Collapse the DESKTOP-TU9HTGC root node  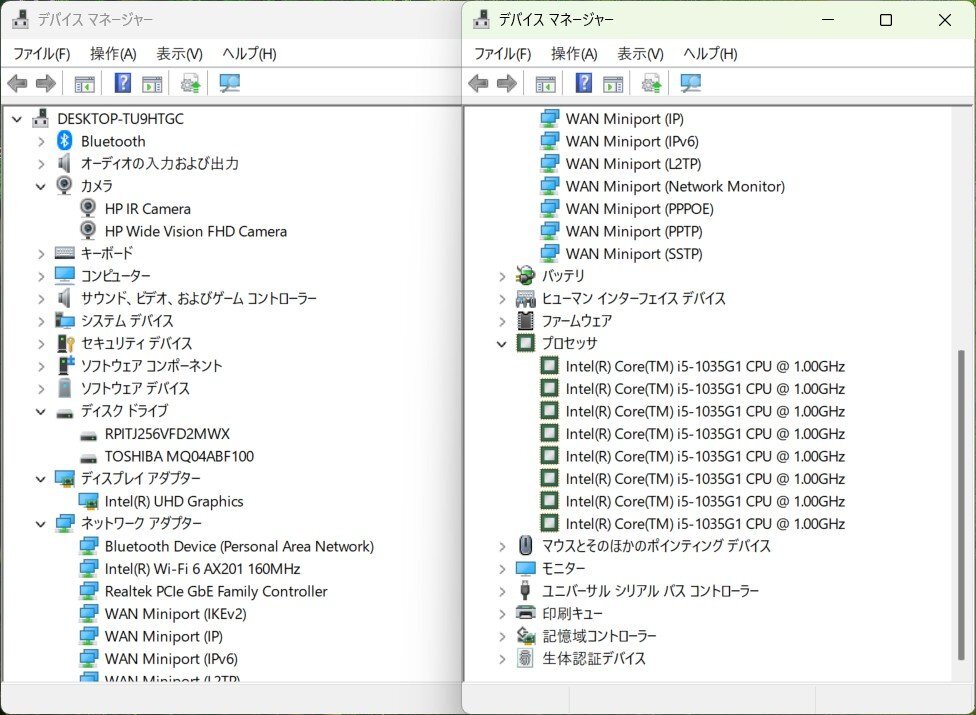coord(17,119)
